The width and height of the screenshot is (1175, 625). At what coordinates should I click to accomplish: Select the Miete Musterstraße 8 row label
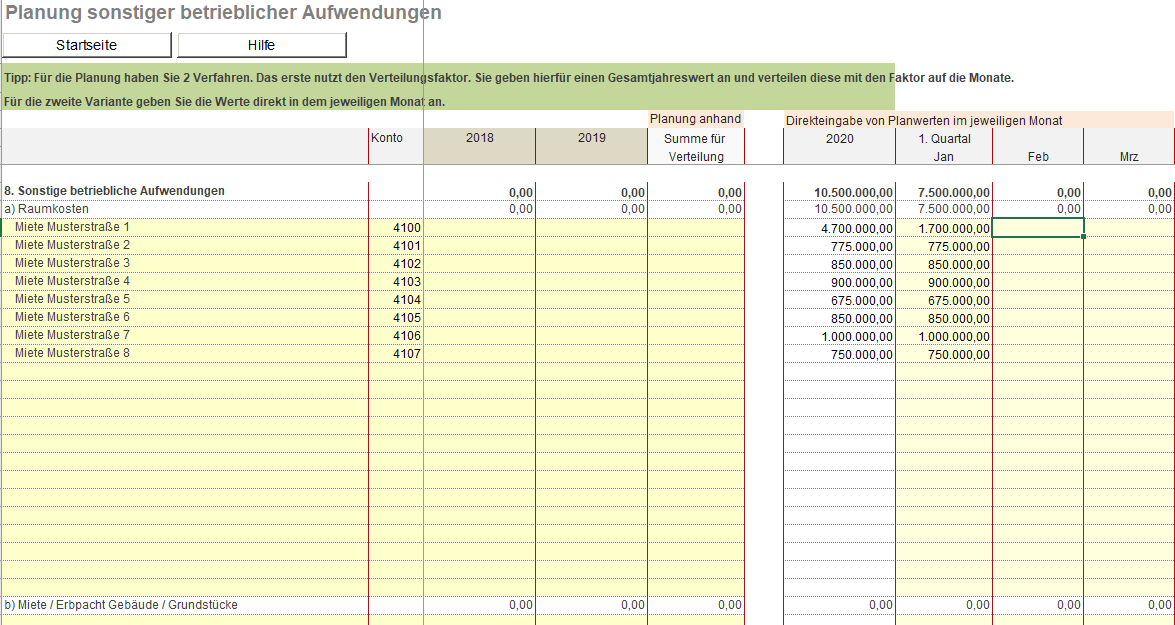pyautogui.click(x=72, y=353)
